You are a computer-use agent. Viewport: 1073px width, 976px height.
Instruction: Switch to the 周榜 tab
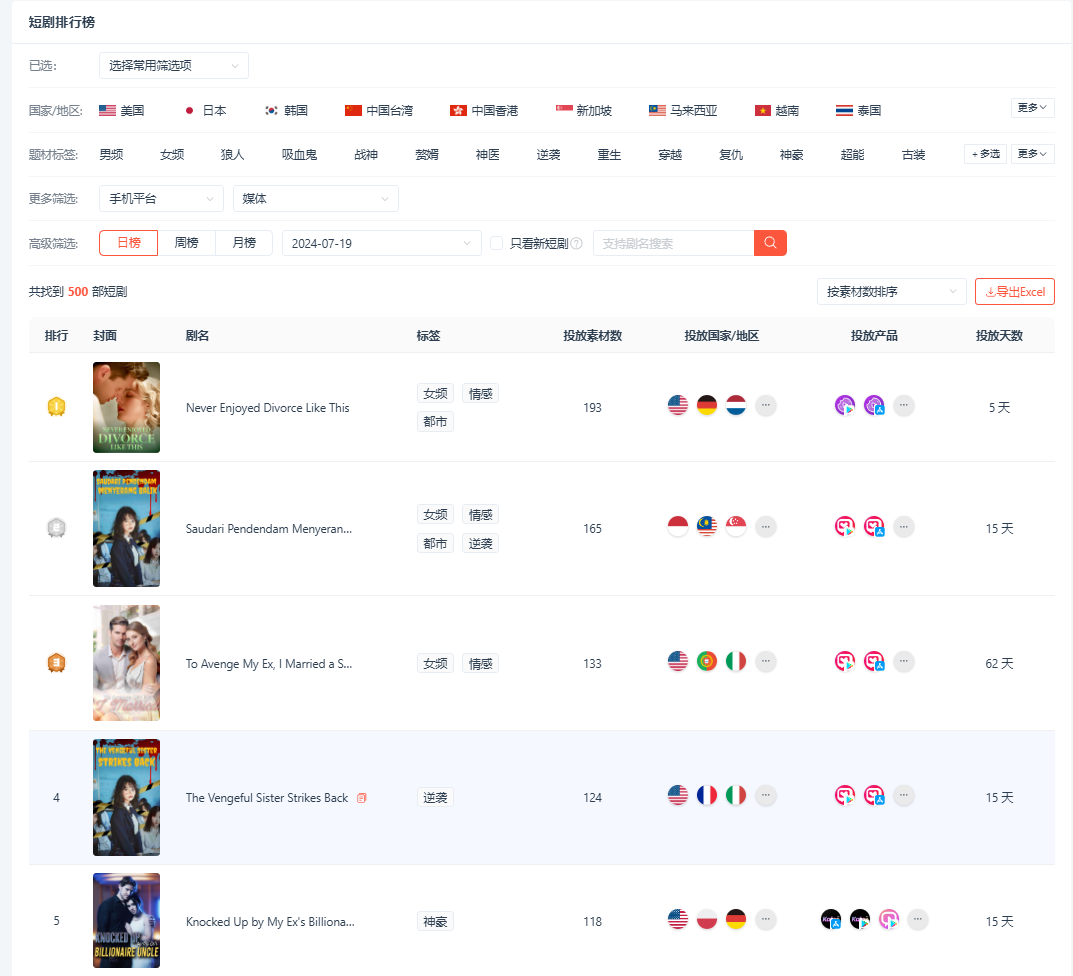pos(187,242)
